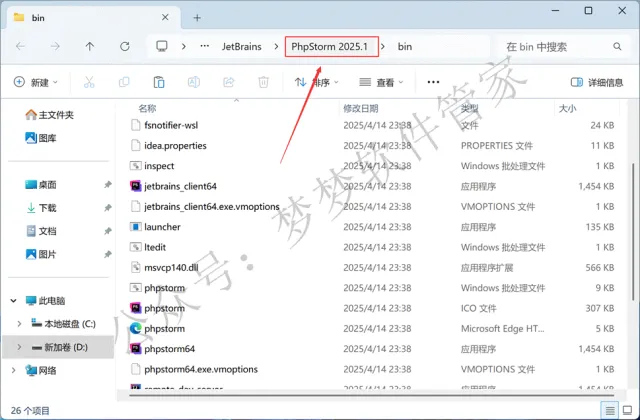Click bin in the address breadcrumb
The height and width of the screenshot is (420, 640).
click(405, 47)
